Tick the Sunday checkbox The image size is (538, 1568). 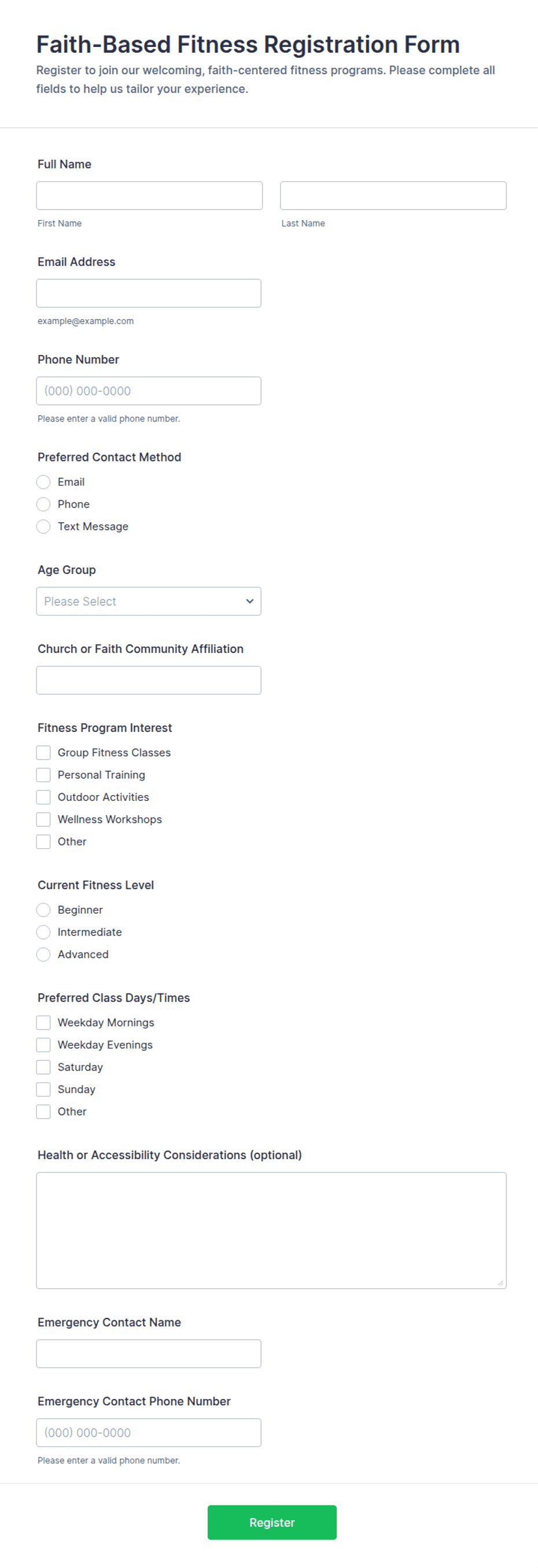[x=43, y=1090]
